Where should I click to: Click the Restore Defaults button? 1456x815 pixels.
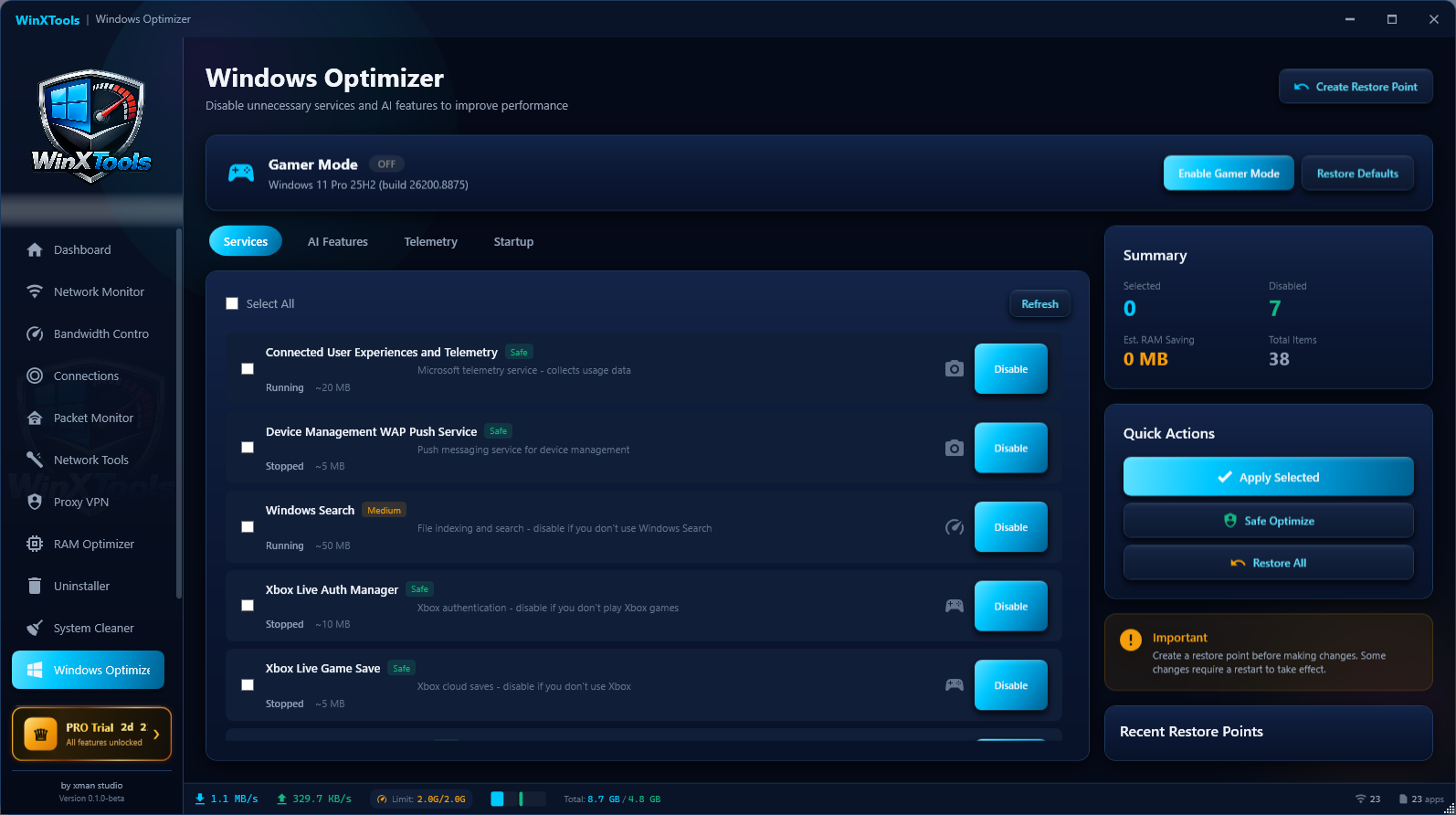1357,174
